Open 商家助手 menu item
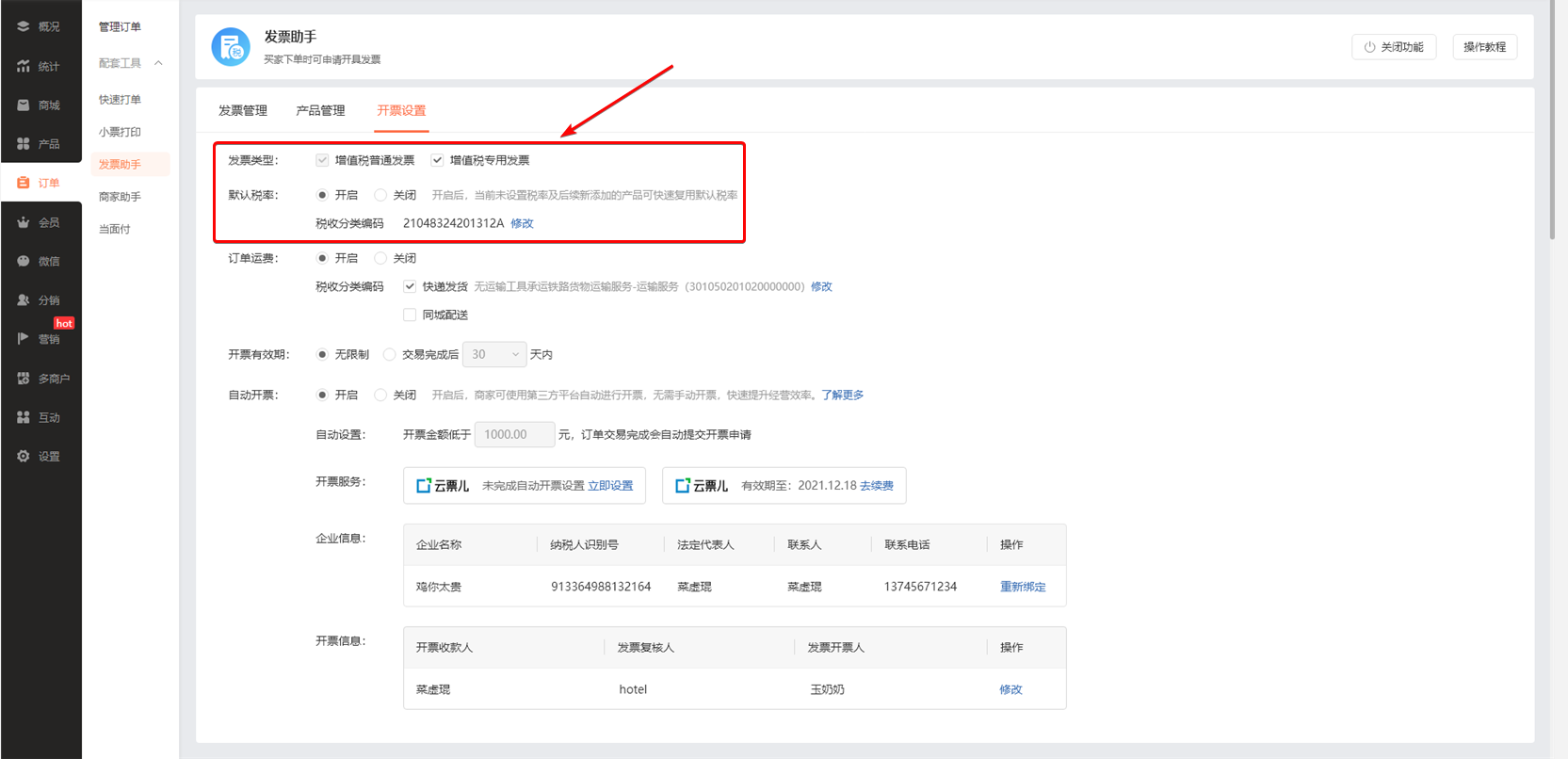Image resolution: width=1568 pixels, height=759 pixels. [x=120, y=197]
